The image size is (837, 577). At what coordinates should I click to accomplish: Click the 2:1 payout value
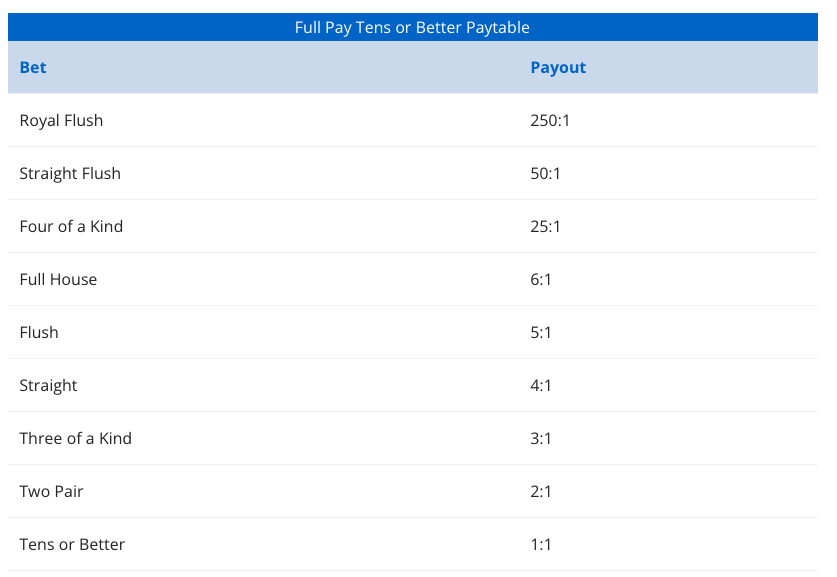[541, 492]
